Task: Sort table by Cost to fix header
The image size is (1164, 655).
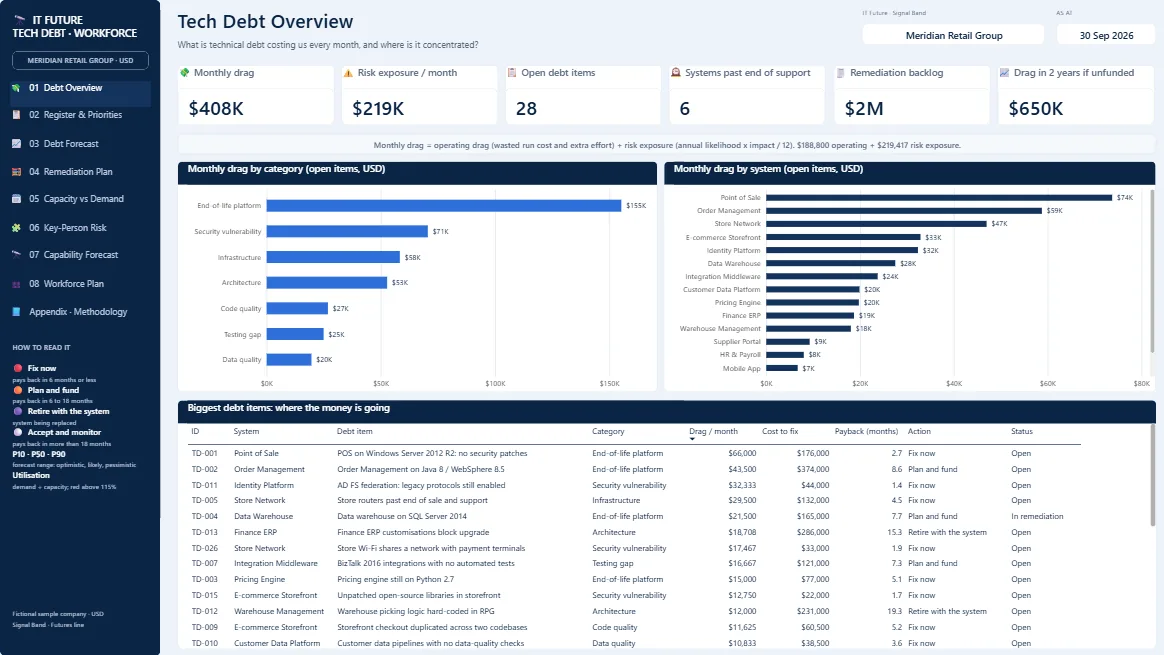Action: 779,431
